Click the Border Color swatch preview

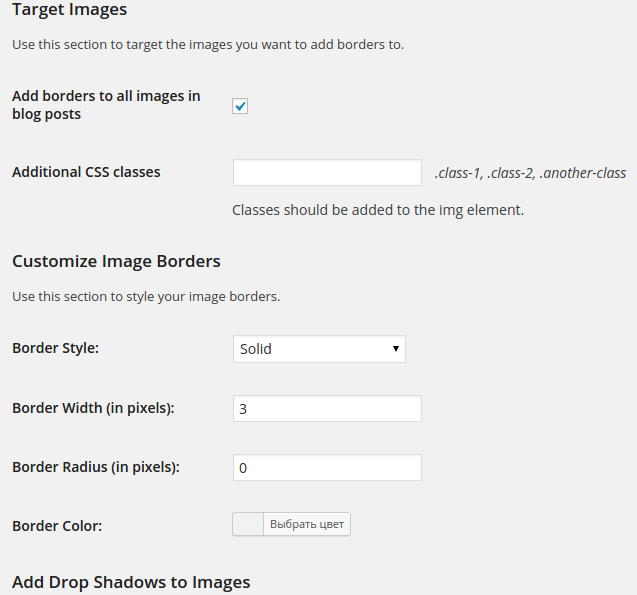coord(248,524)
